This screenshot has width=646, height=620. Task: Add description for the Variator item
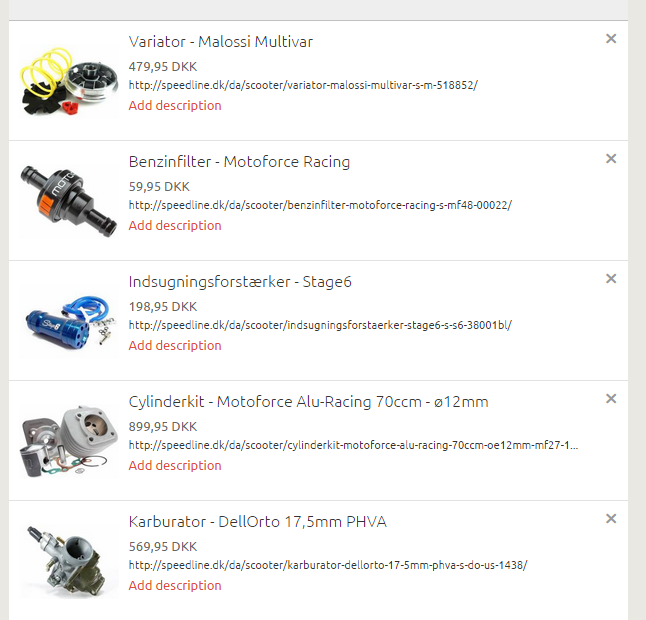[x=175, y=105]
